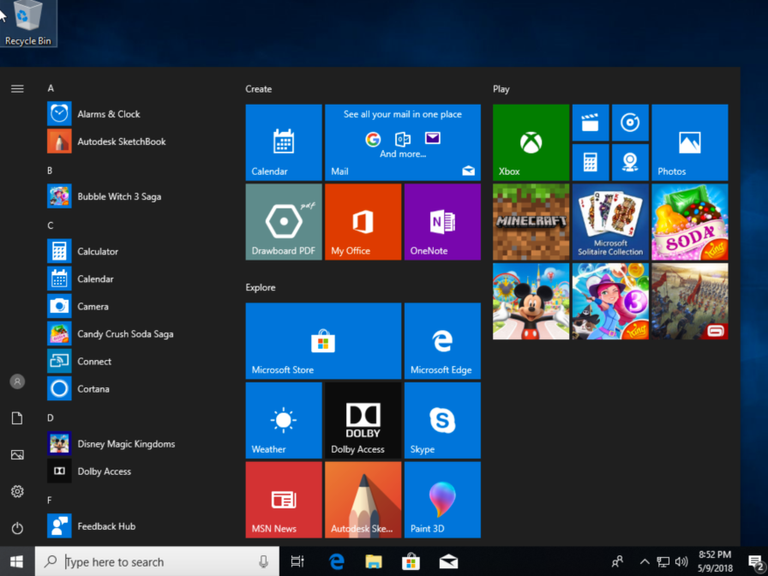Open the Bubble Witch 3 Saga tile
The height and width of the screenshot is (576, 768).
click(610, 301)
